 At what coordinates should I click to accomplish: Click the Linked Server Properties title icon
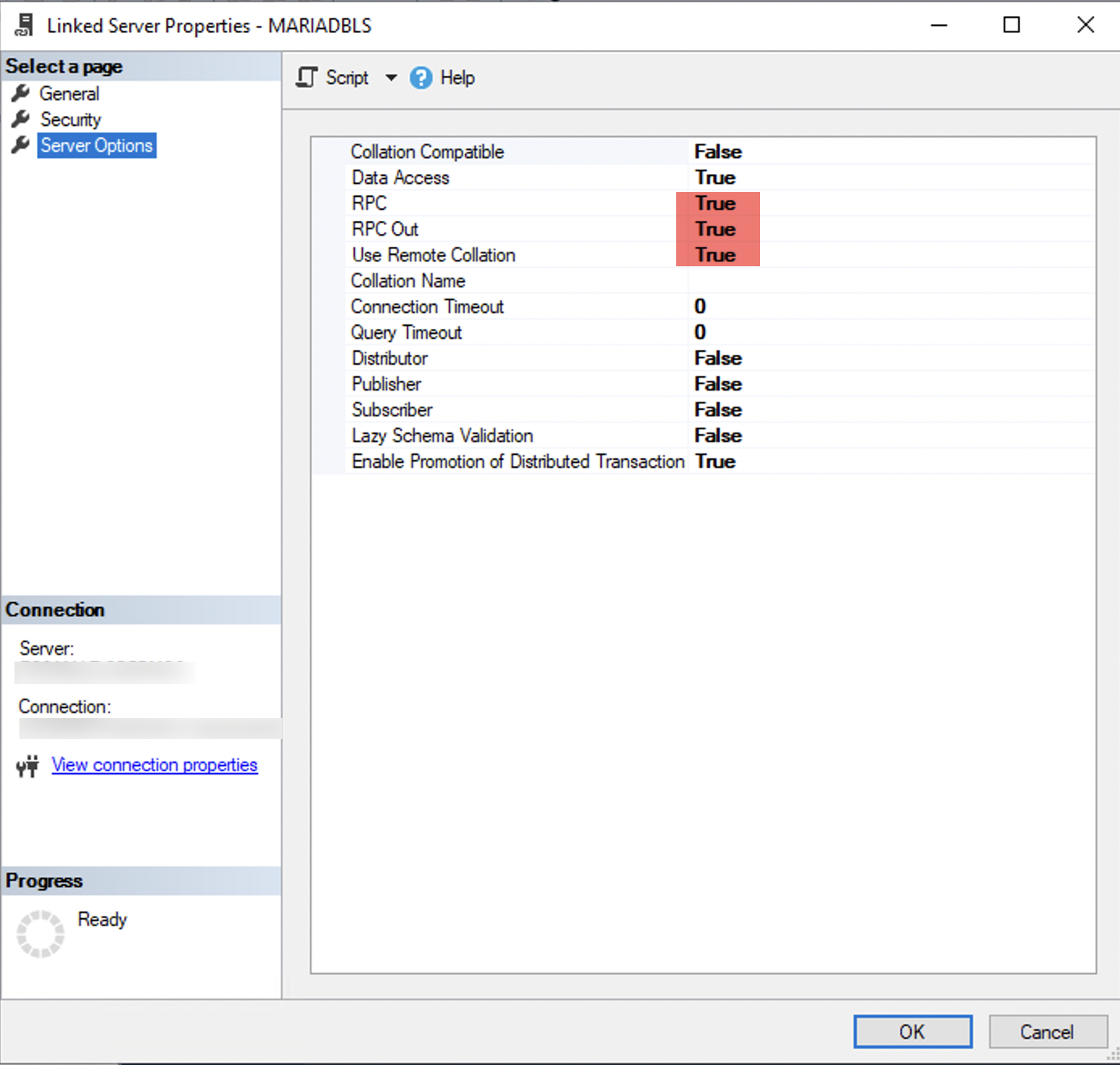[24, 25]
